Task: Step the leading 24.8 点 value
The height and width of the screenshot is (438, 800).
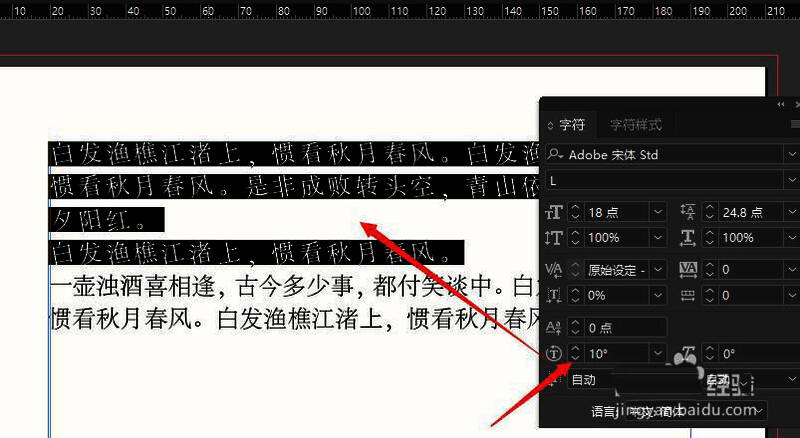Action: (x=709, y=212)
